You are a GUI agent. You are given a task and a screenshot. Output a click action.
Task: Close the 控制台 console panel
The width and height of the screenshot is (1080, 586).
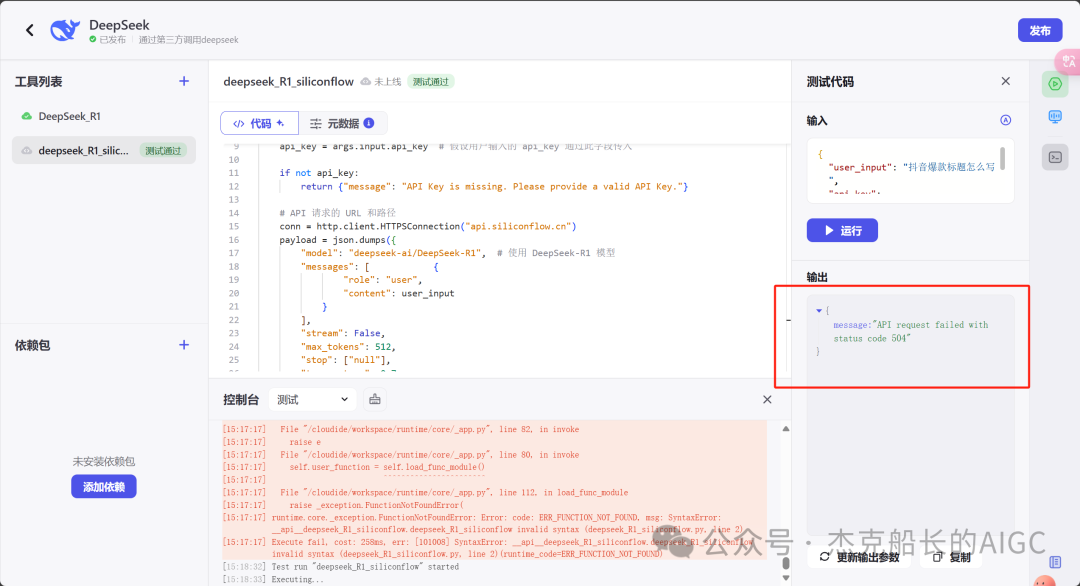[767, 399]
